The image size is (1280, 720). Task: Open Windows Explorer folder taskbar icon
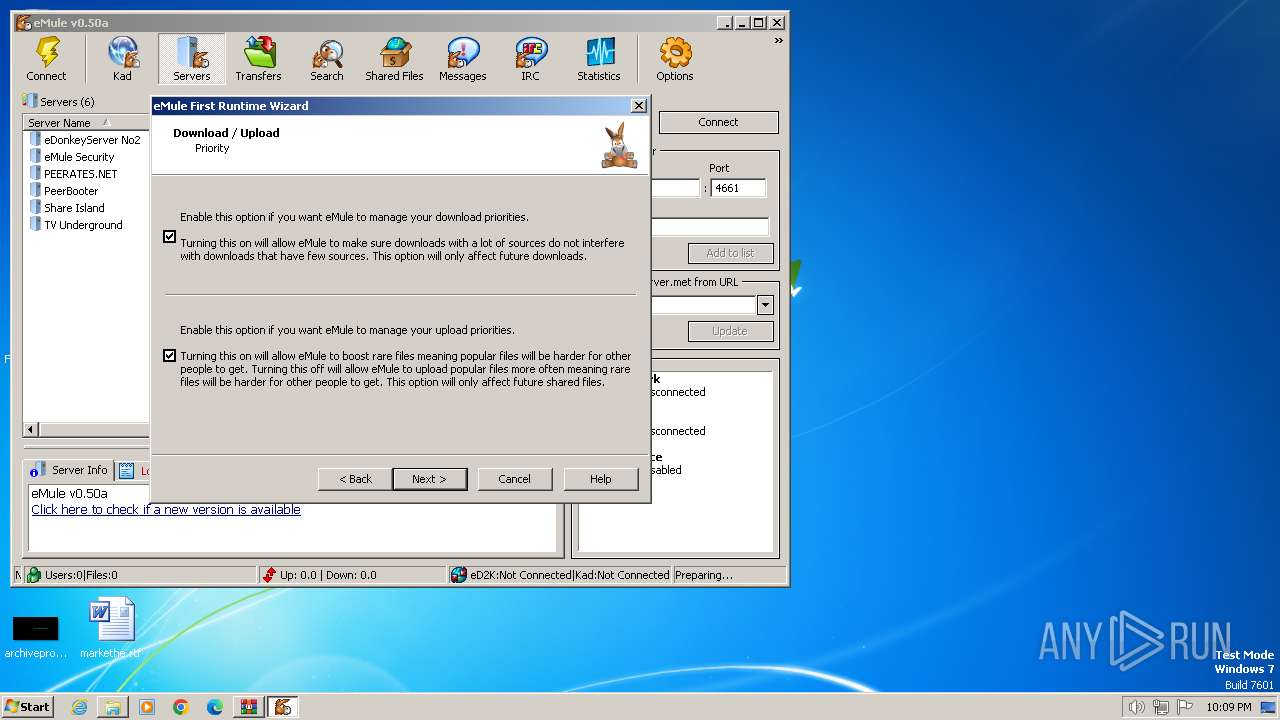[113, 707]
